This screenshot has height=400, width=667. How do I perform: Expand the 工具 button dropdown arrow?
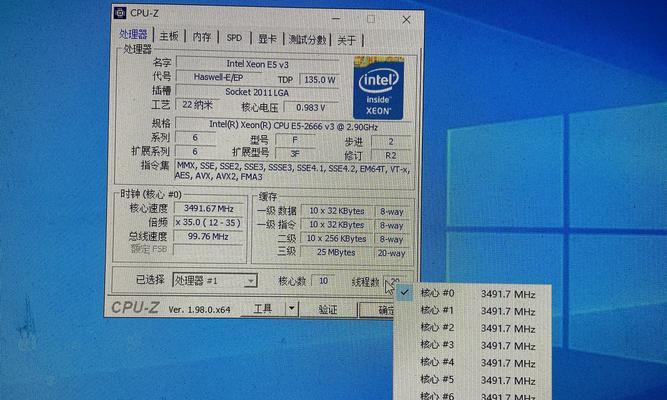[x=292, y=308]
